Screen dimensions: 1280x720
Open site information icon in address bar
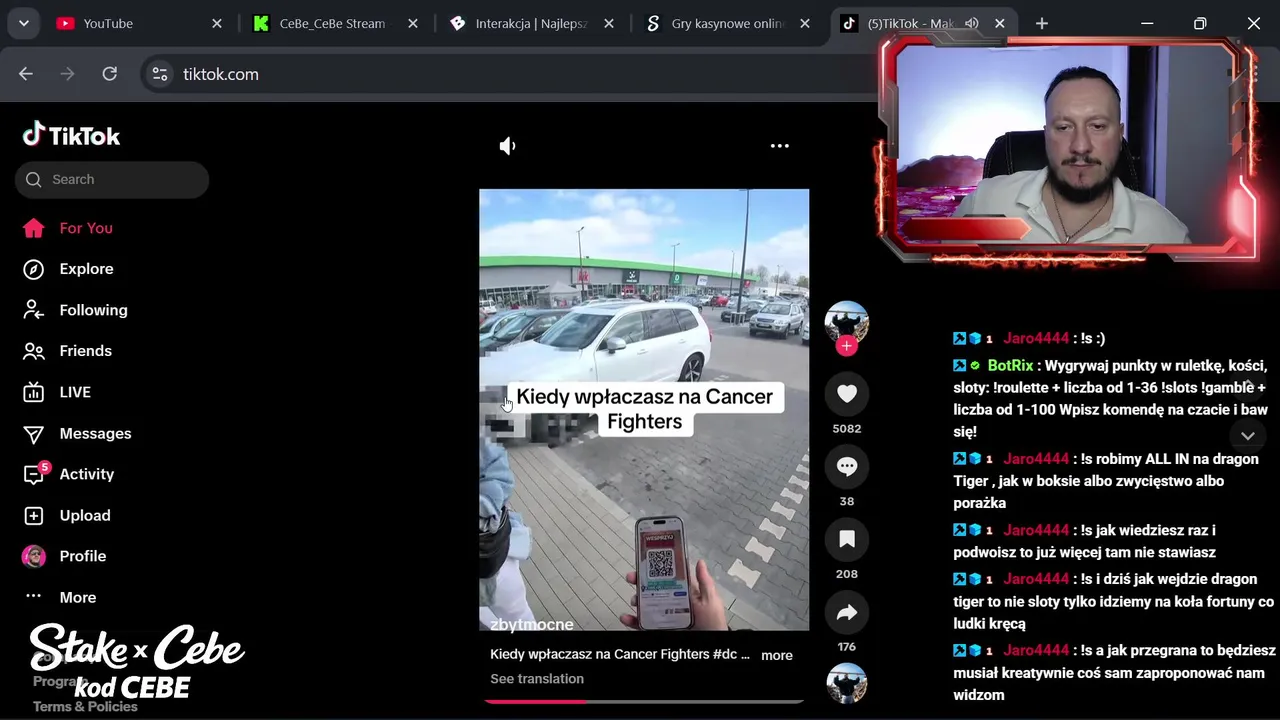pyautogui.click(x=159, y=74)
